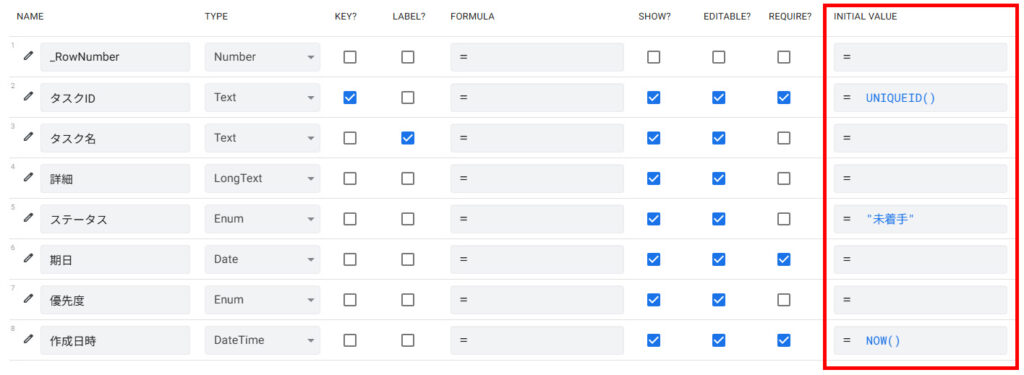The width and height of the screenshot is (1024, 375).
Task: Expand the TYPE dropdown for 詳細 (LongText)
Action: [263, 178]
